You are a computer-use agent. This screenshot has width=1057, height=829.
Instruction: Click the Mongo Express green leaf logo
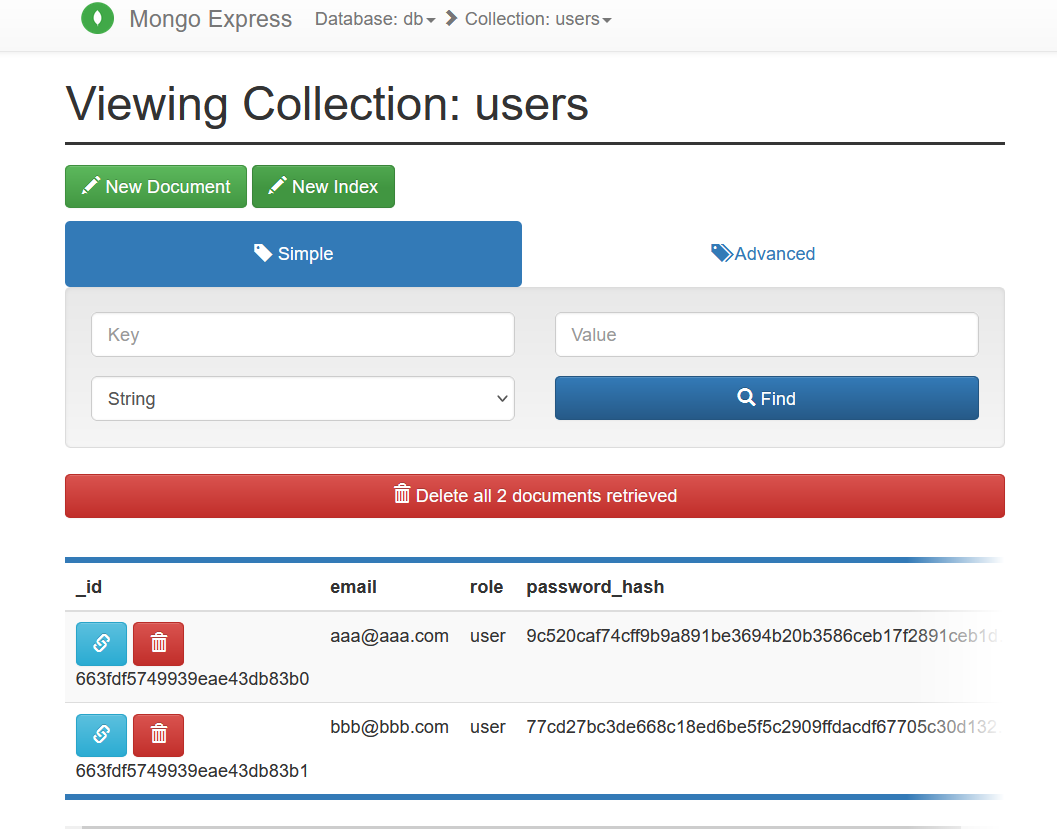98,18
